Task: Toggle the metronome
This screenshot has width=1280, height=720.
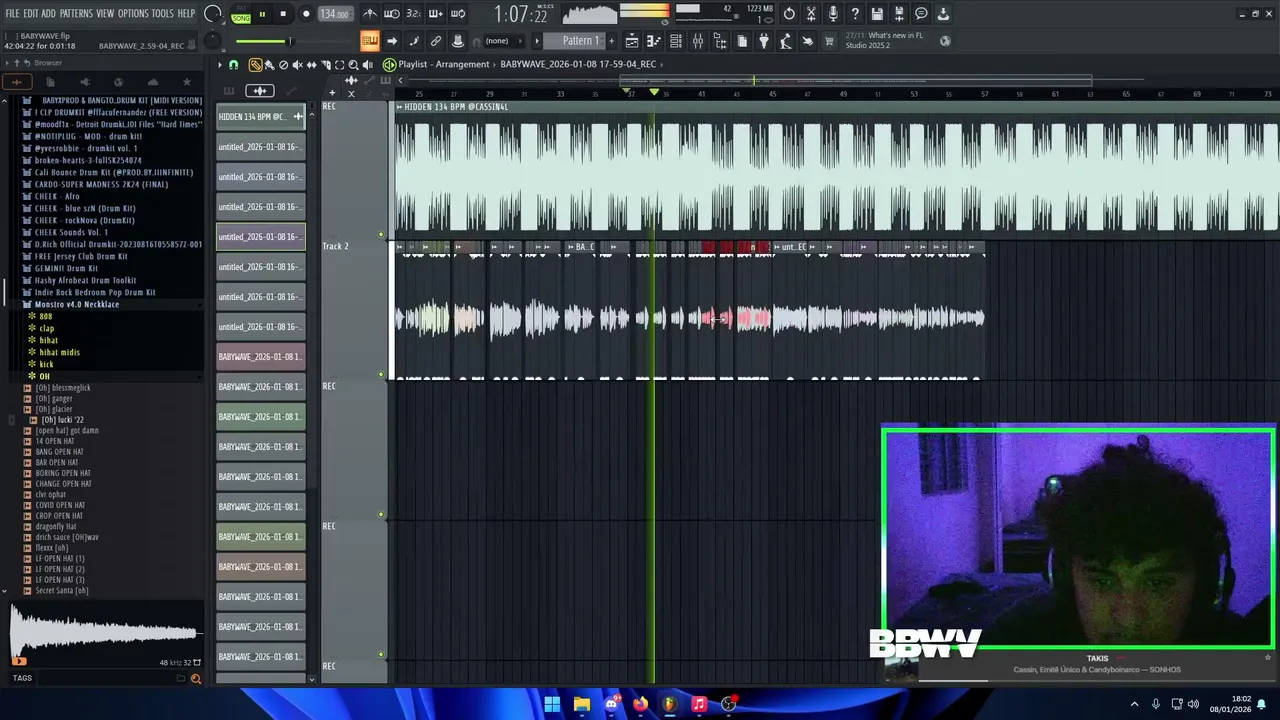Action: 371,14
